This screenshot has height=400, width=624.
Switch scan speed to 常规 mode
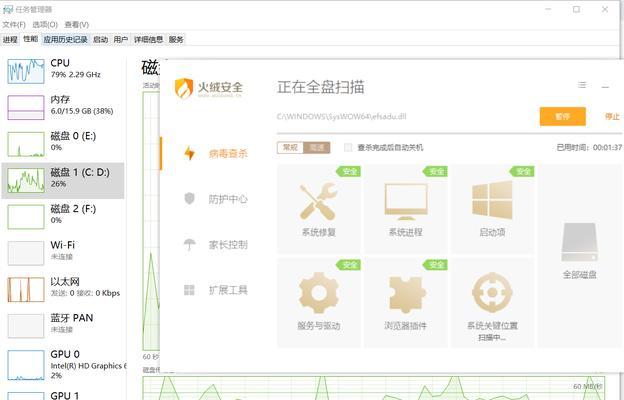coord(290,148)
